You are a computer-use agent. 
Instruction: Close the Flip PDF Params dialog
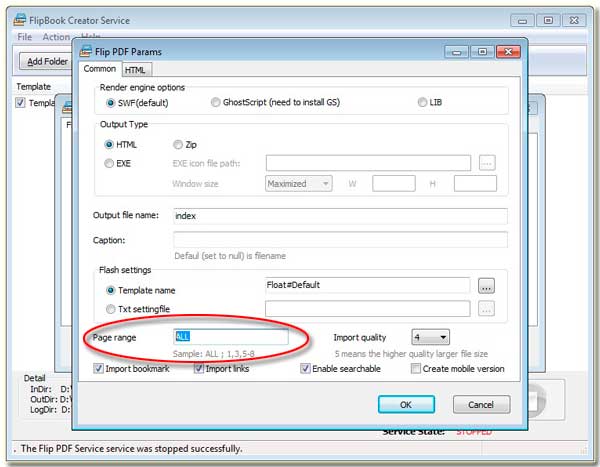[508, 51]
